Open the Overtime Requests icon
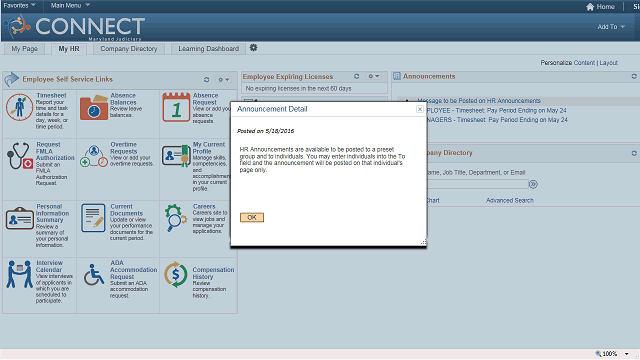The height and width of the screenshot is (360, 640). tap(94, 156)
